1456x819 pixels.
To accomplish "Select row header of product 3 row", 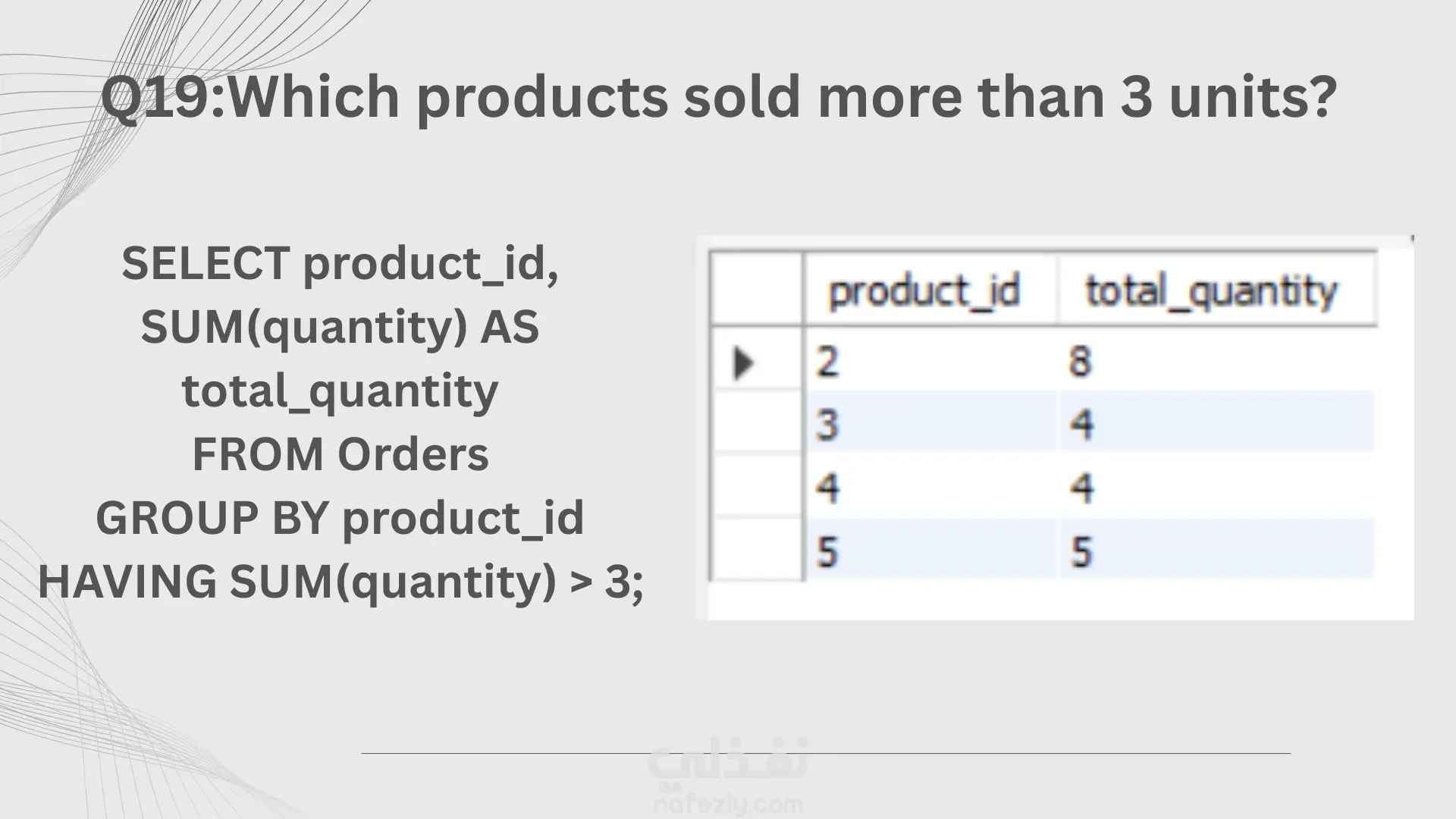I will (x=756, y=424).
